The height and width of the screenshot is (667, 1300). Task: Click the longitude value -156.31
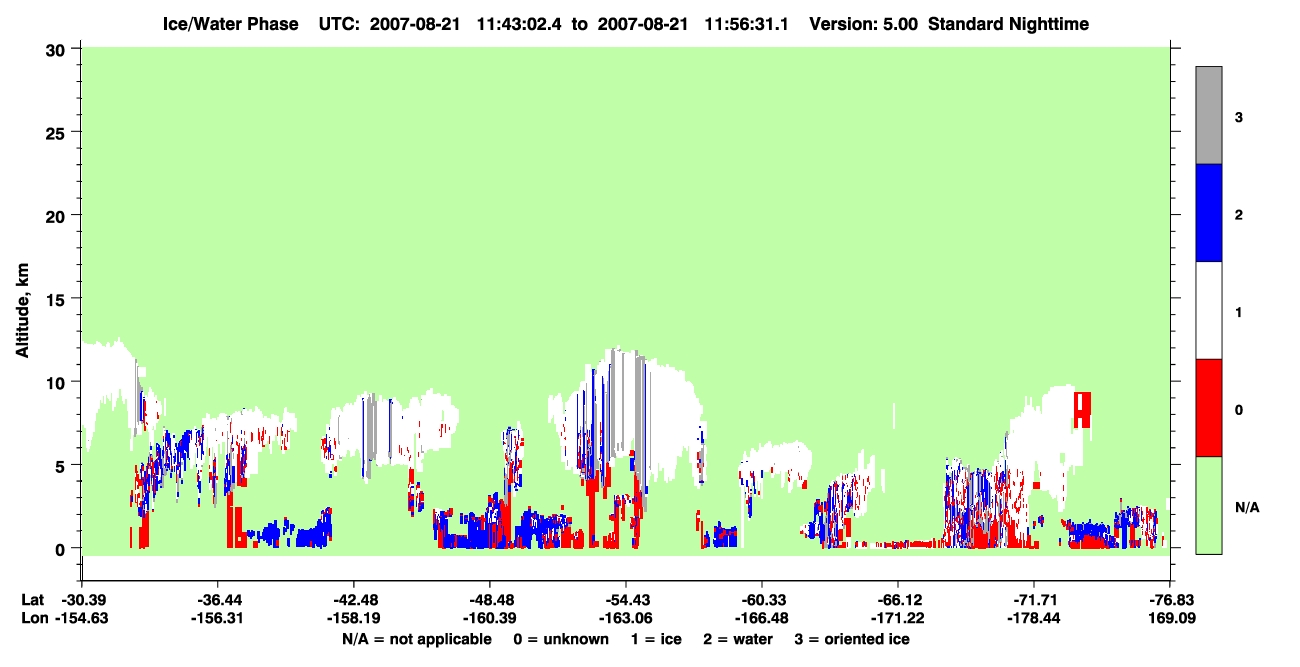(x=217, y=619)
